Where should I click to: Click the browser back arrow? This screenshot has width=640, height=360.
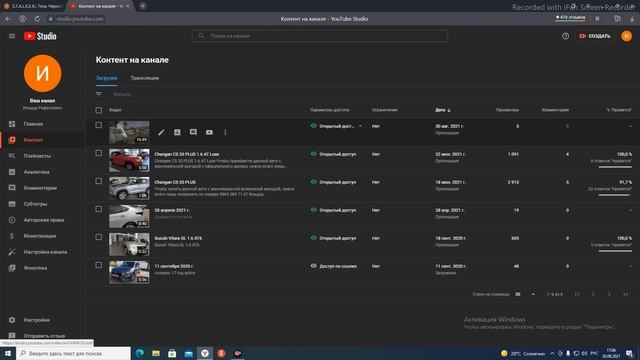click(8, 19)
